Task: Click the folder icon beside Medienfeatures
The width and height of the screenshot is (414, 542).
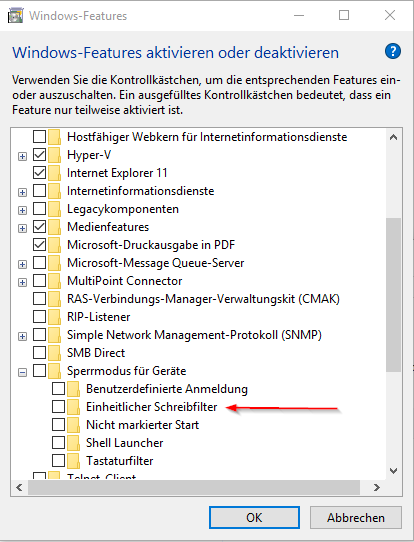Action: (54, 227)
